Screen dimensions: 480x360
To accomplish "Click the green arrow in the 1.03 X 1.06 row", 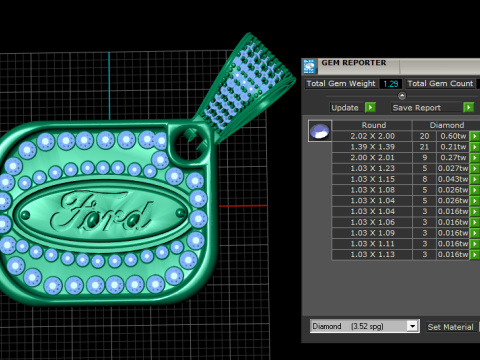I will click(475, 222).
